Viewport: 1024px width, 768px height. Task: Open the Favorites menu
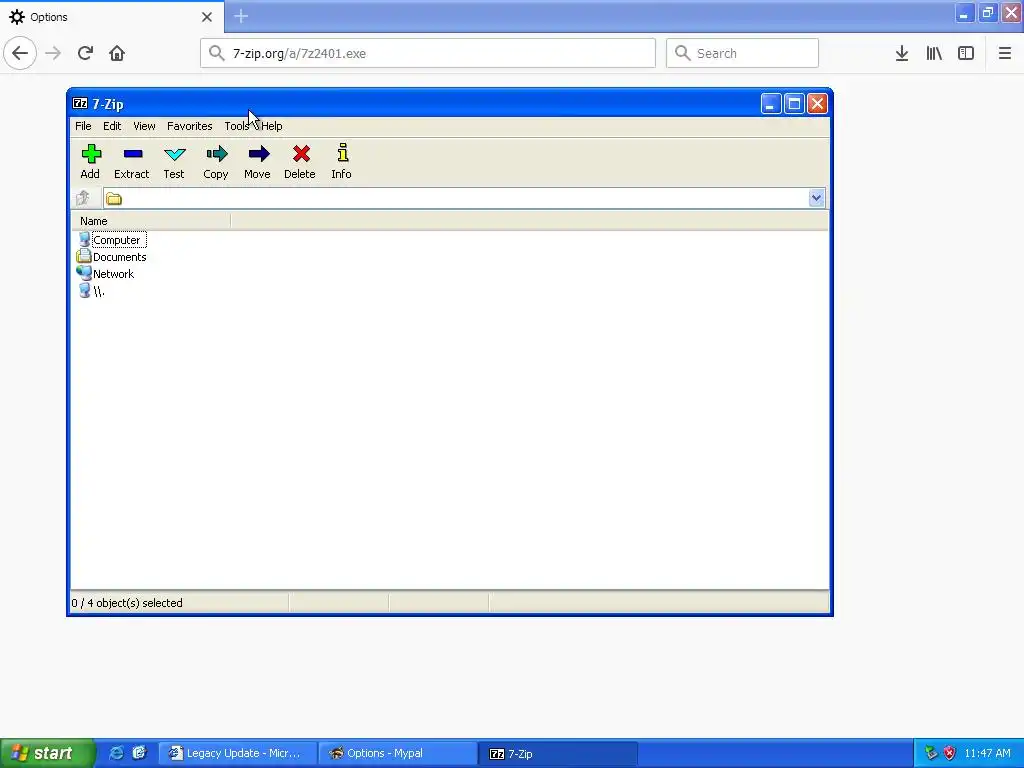(189, 126)
